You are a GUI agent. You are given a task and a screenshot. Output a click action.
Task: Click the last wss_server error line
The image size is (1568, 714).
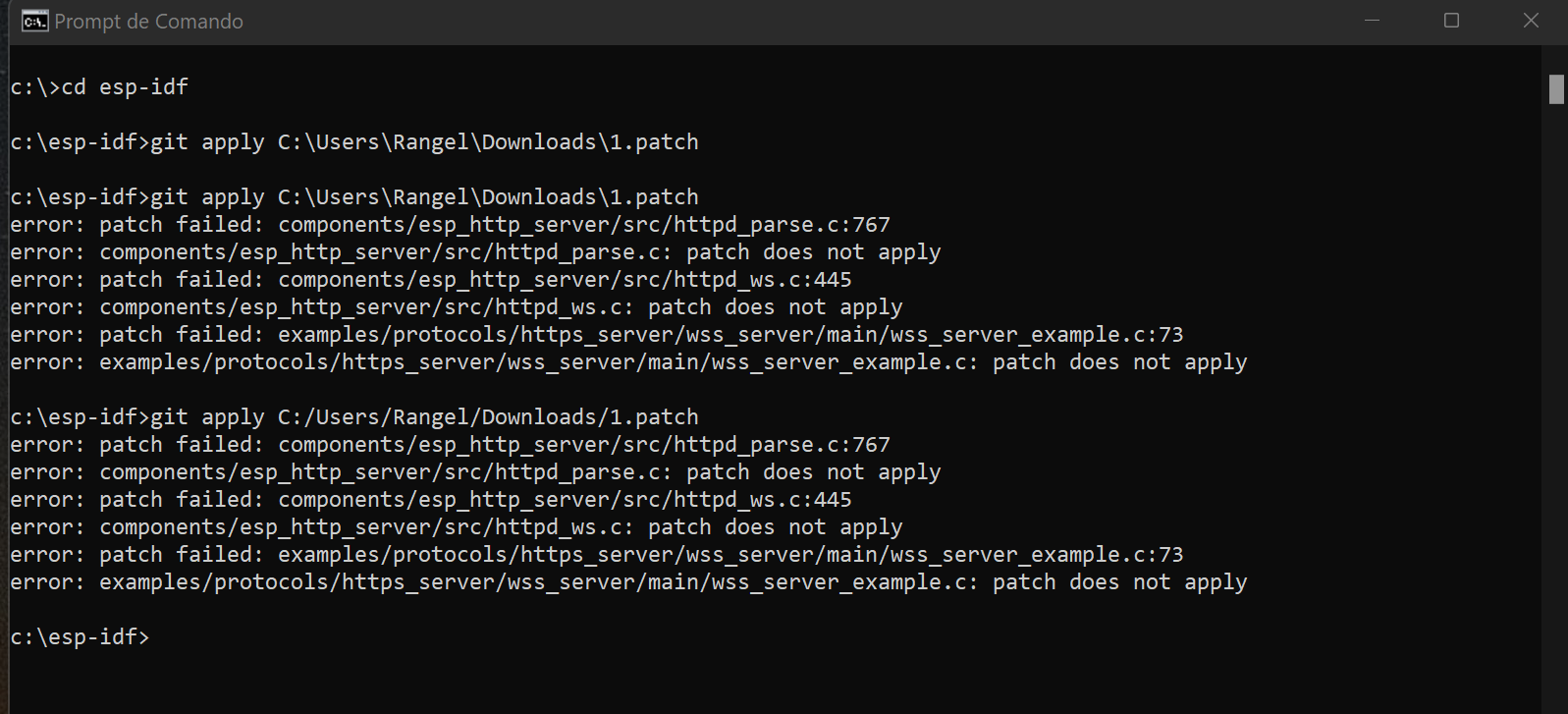click(628, 581)
